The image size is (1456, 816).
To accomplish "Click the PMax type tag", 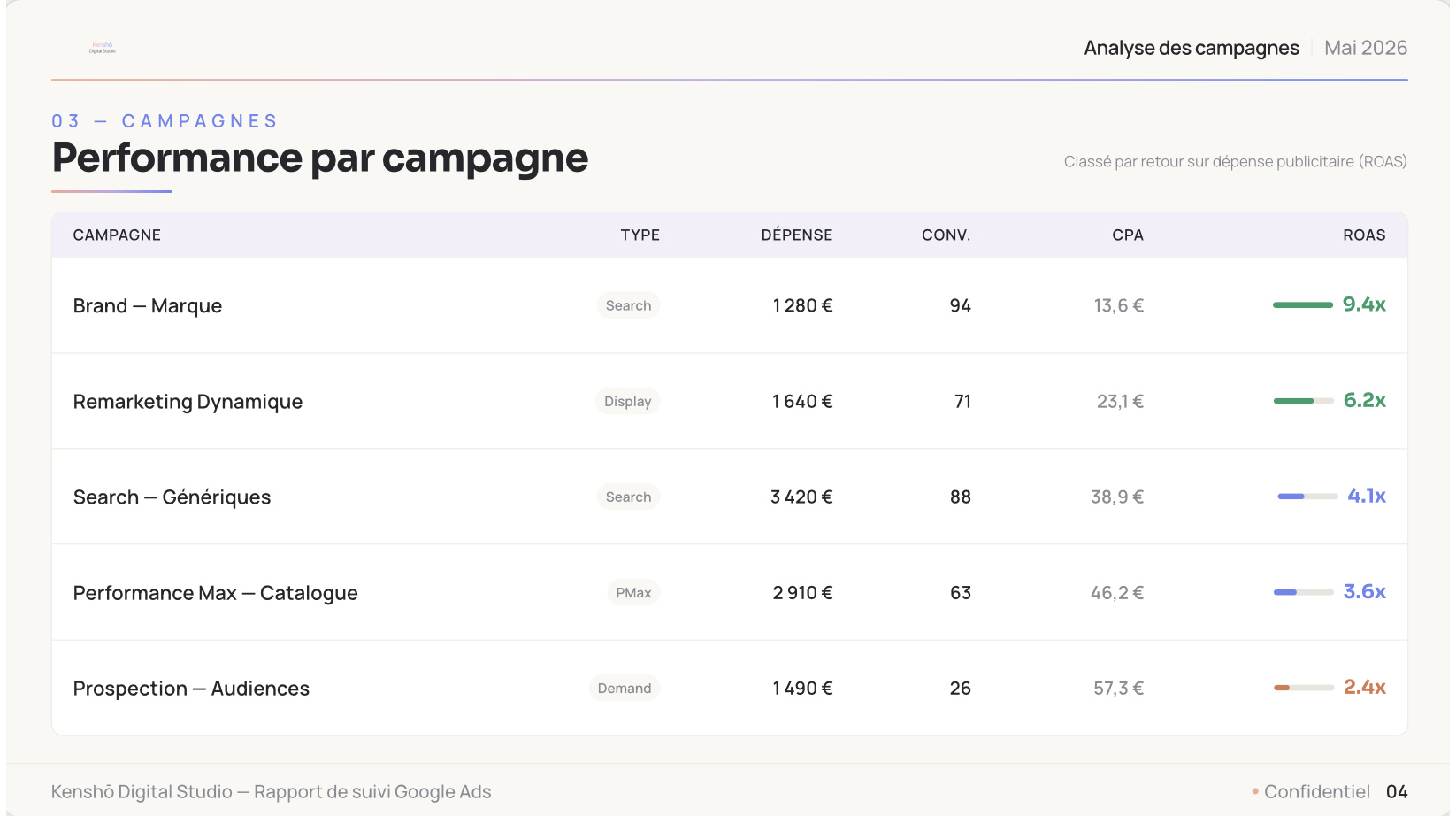I will (633, 592).
